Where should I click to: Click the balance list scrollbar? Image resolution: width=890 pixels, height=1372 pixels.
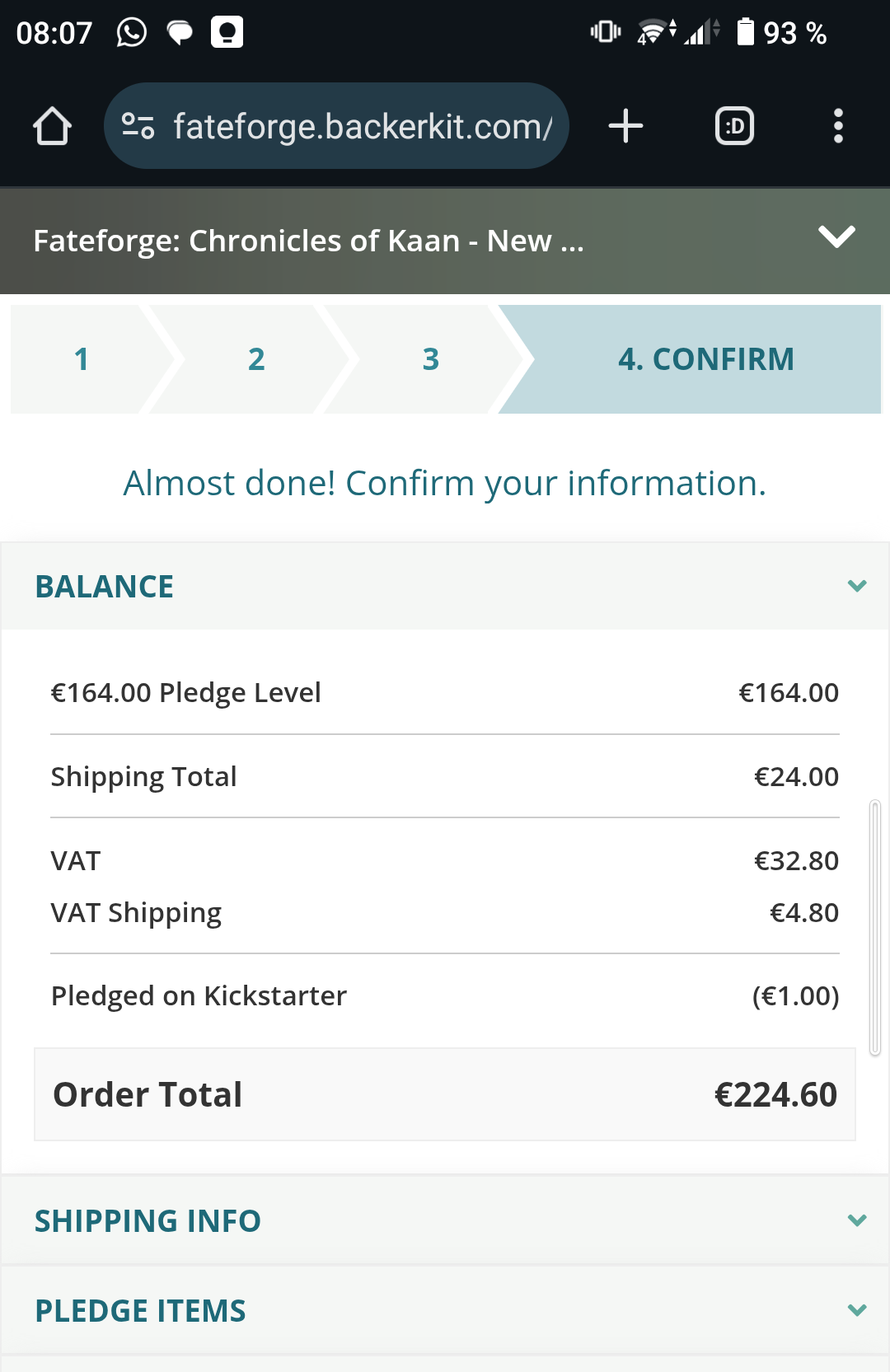[875, 927]
